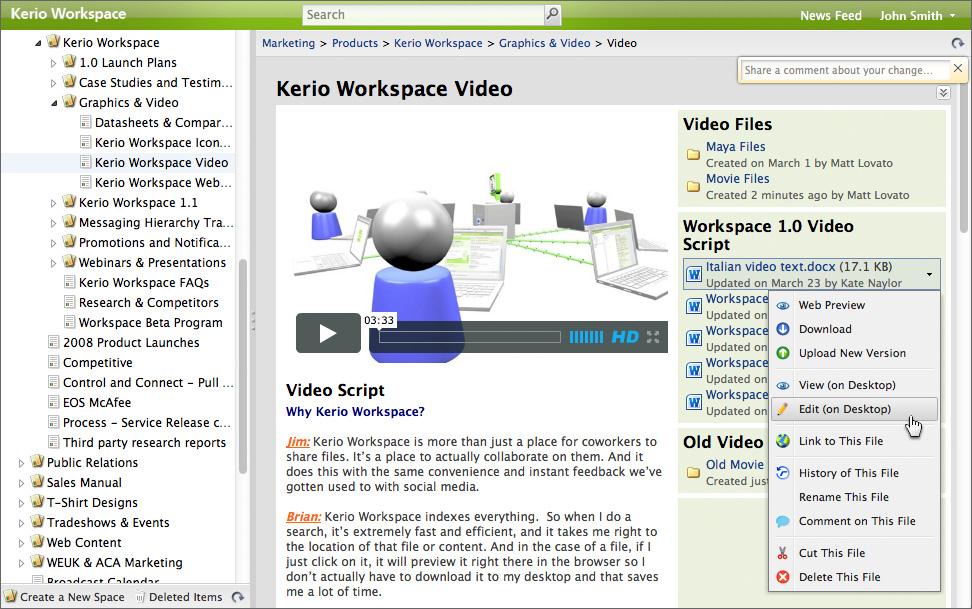Click the Maya Files folder icon
This screenshot has width=972, height=609.
pos(693,154)
